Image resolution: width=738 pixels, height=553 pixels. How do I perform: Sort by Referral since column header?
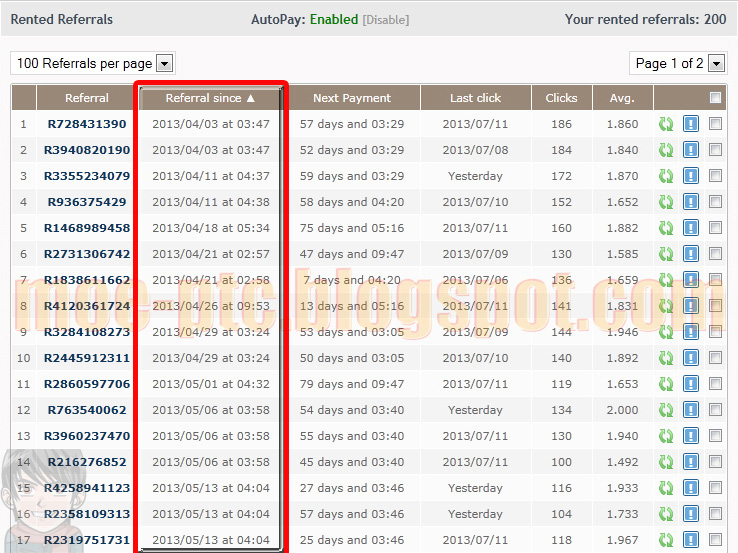[x=210, y=98]
